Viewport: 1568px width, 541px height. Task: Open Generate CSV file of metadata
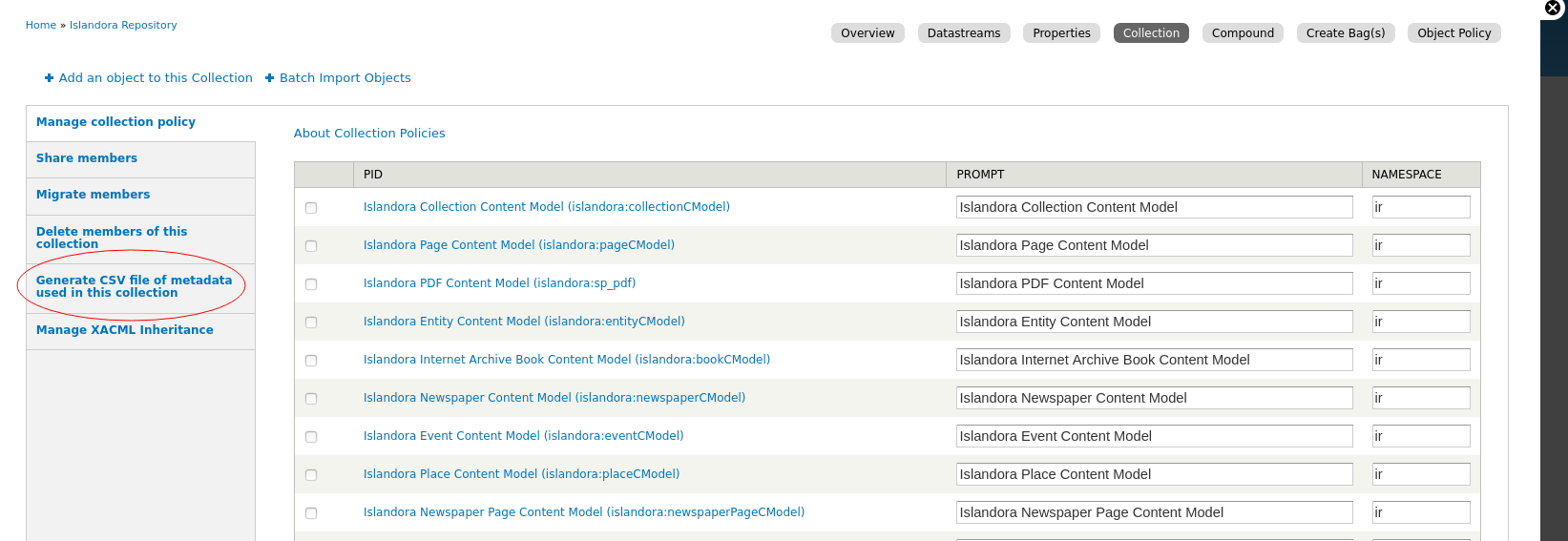point(134,286)
